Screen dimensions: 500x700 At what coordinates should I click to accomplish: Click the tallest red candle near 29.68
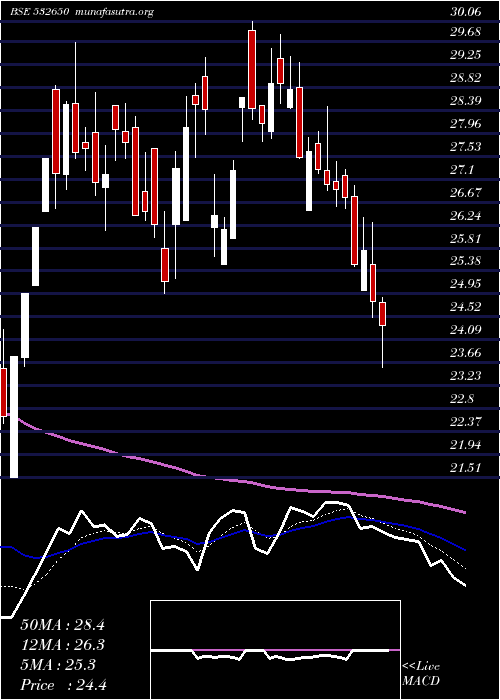coord(252,69)
